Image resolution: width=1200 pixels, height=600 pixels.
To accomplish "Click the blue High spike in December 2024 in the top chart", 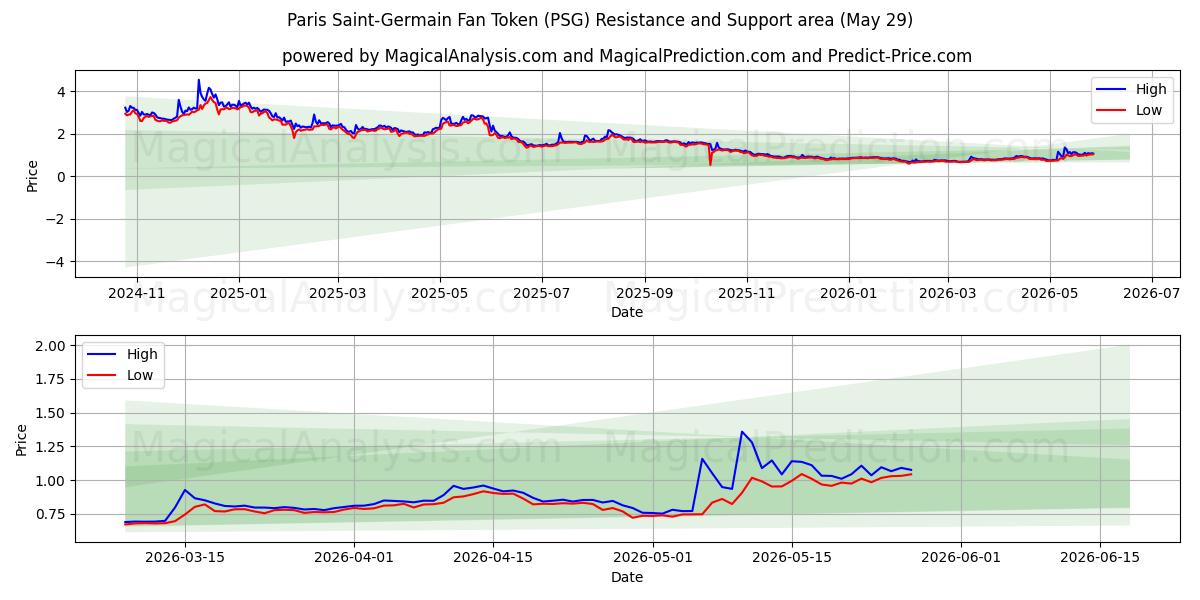I will [198, 81].
